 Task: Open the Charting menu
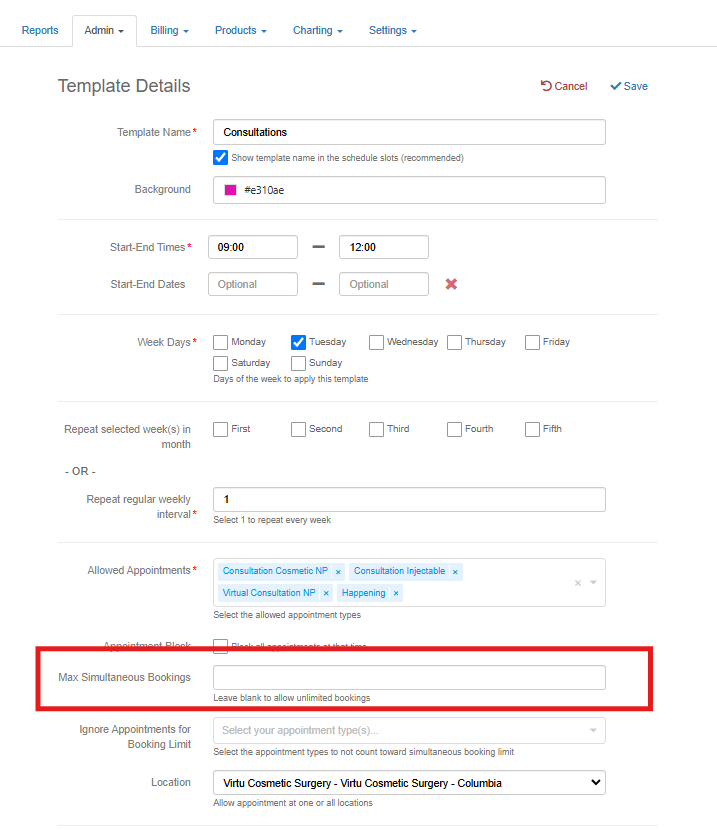tap(318, 30)
